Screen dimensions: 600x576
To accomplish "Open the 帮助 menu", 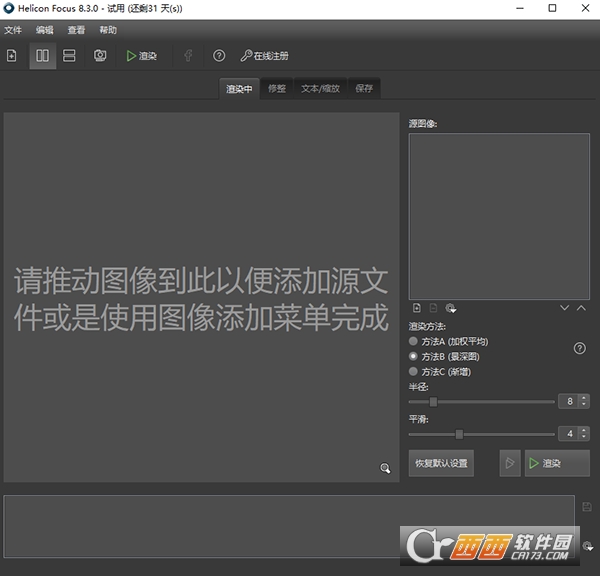I will coord(108,30).
